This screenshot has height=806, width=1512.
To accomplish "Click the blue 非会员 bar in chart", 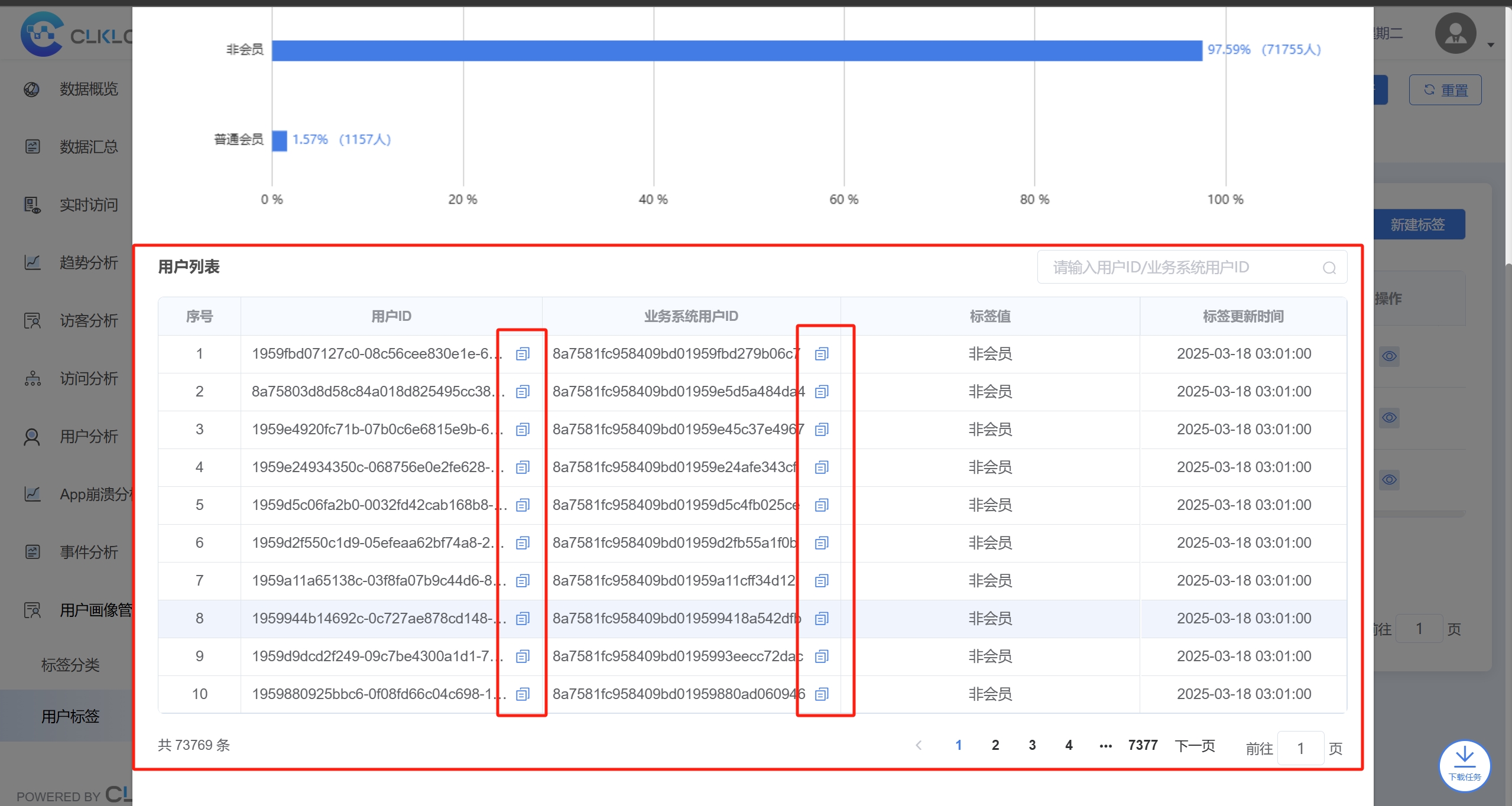I will [737, 50].
